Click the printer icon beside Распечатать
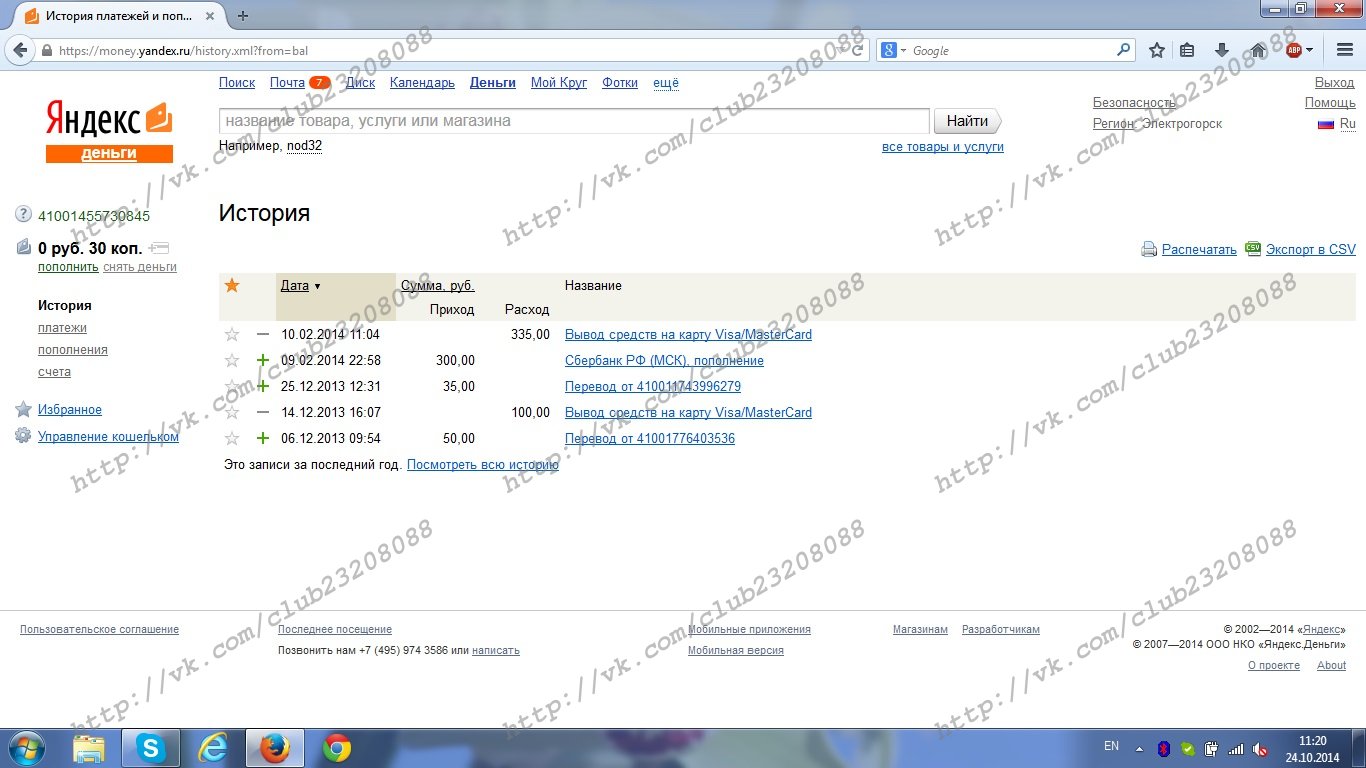The image size is (1366, 768). [x=1149, y=250]
